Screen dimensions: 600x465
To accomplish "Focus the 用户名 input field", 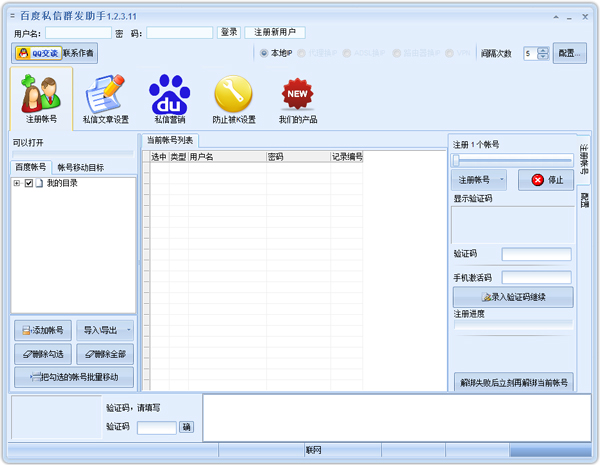I will (78, 33).
